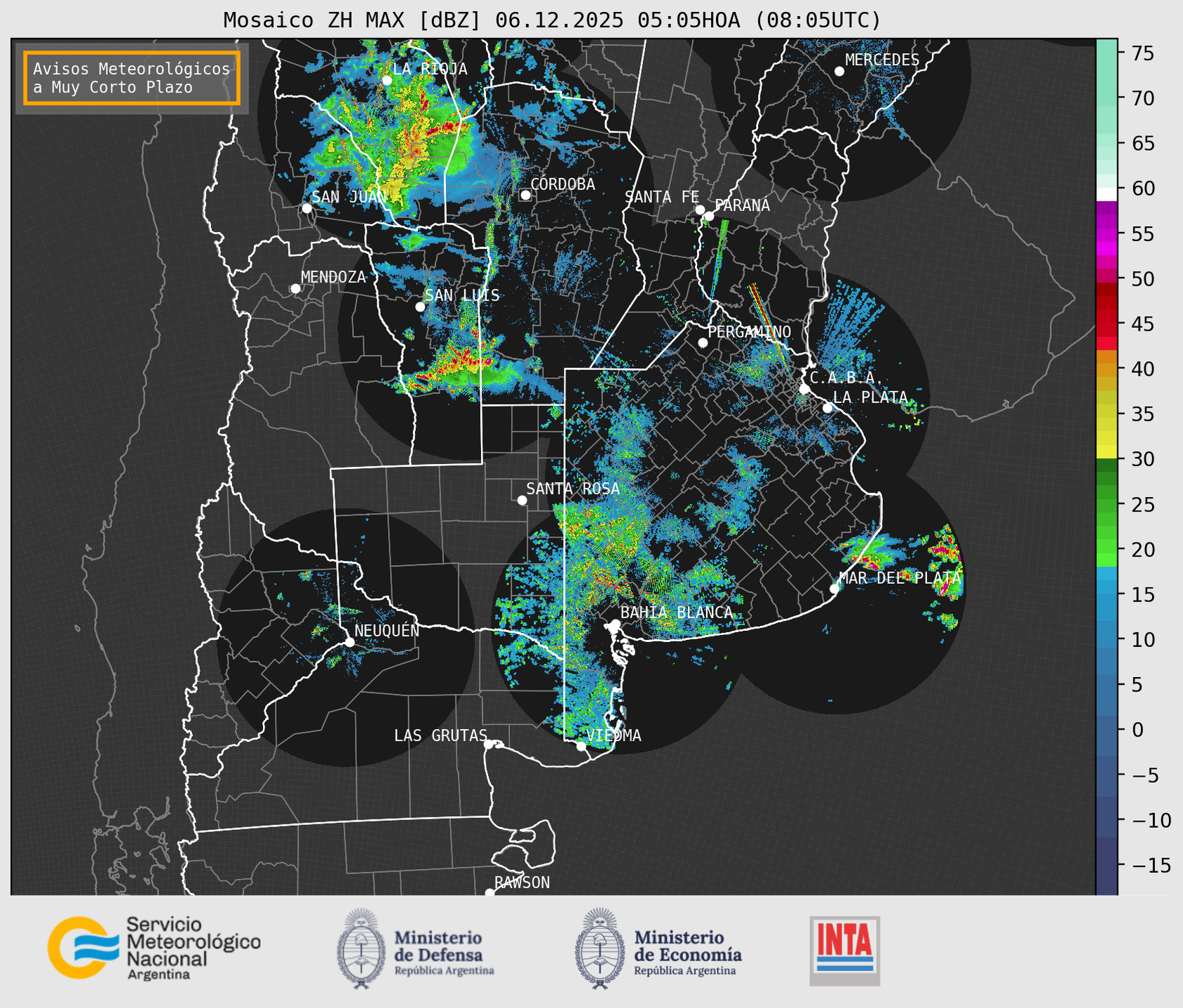Click the SAN LUIS label
This screenshot has height=1008, width=1183.
(x=462, y=295)
